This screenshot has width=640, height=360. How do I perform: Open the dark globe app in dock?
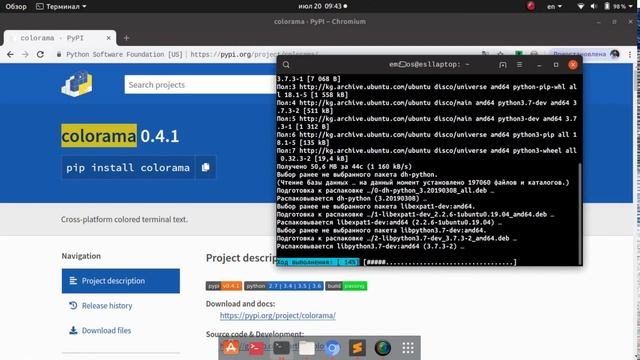coord(382,348)
